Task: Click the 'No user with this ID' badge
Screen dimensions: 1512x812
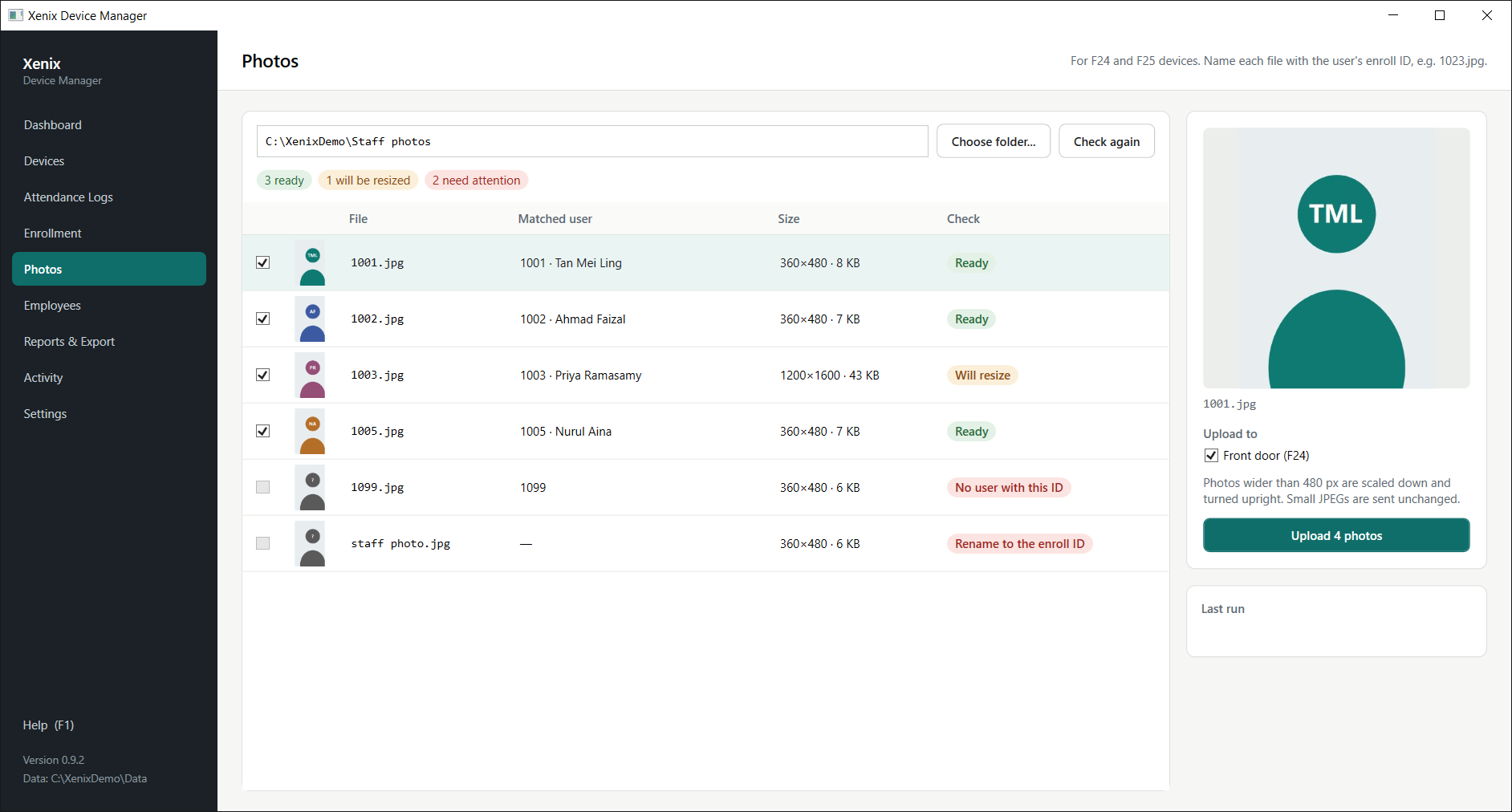Action: click(1009, 488)
